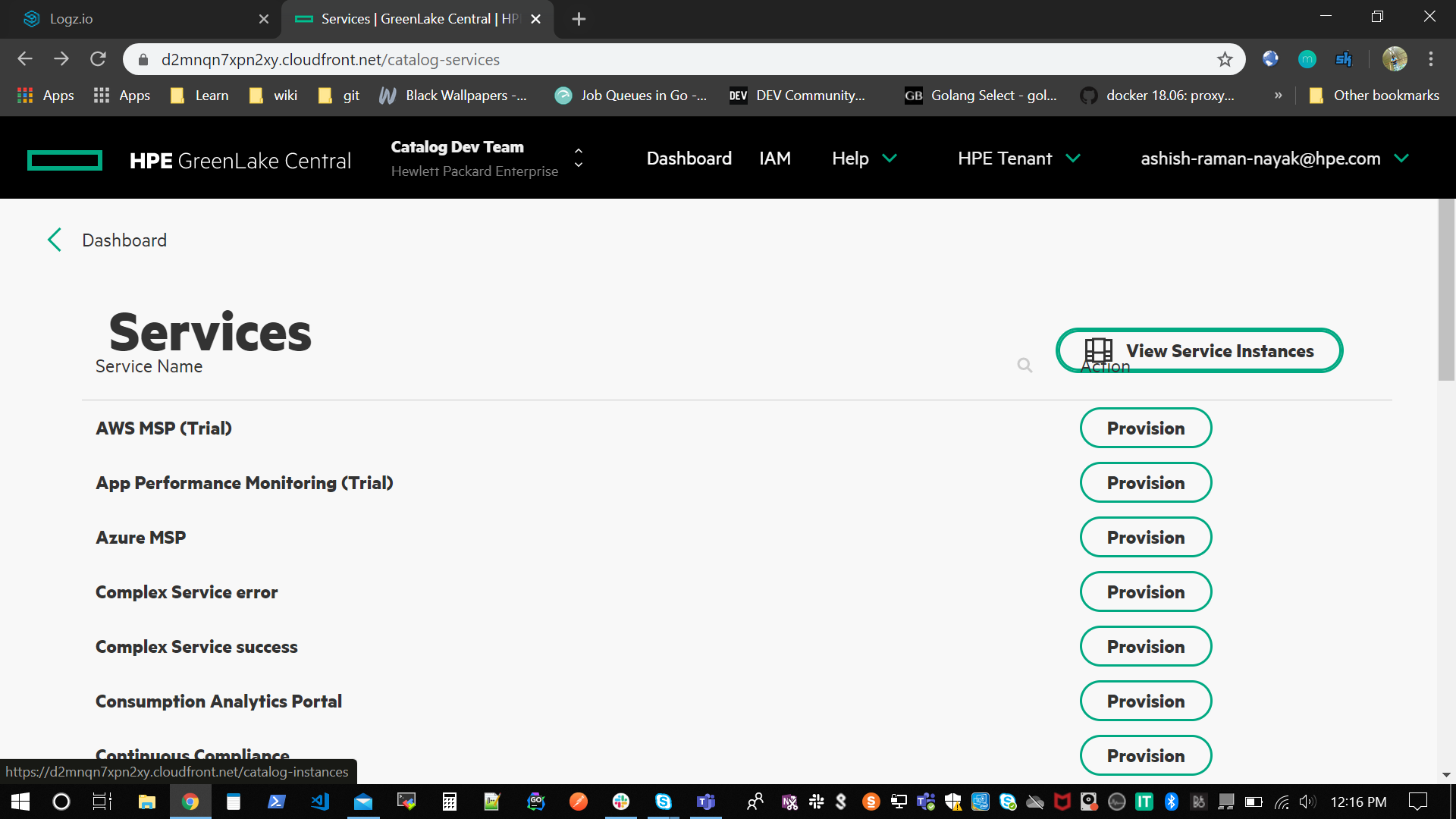This screenshot has height=819, width=1456.
Task: Bookmark page with the star icon
Action: pyautogui.click(x=1225, y=59)
